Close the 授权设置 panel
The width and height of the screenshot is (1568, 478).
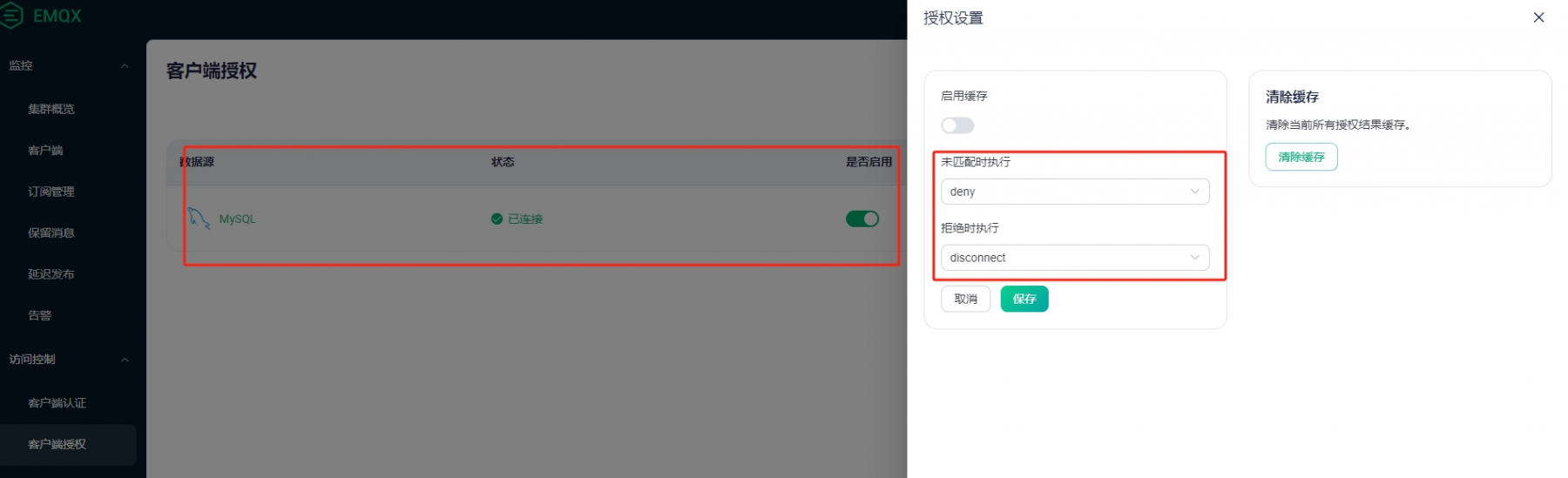click(1538, 17)
